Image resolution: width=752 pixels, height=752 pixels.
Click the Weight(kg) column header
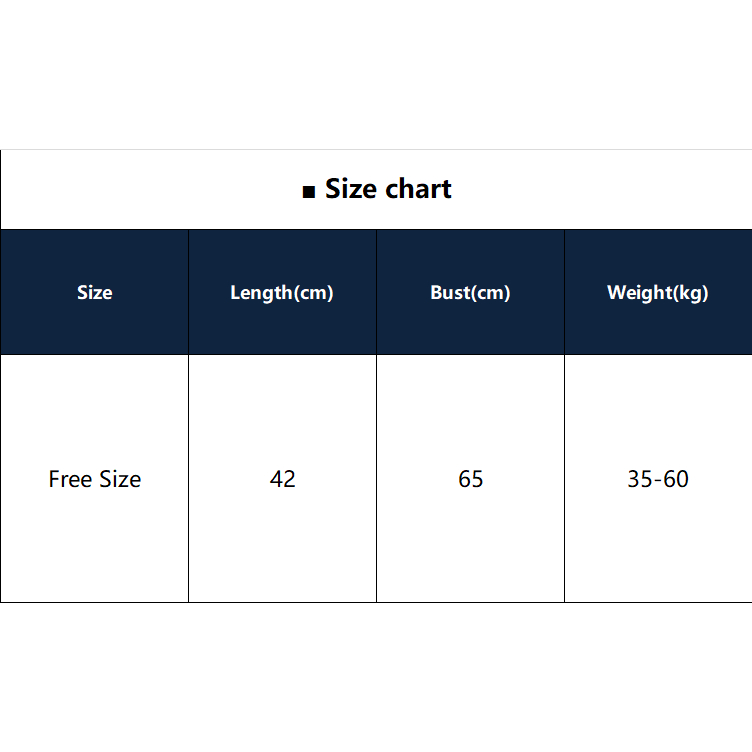tap(657, 293)
